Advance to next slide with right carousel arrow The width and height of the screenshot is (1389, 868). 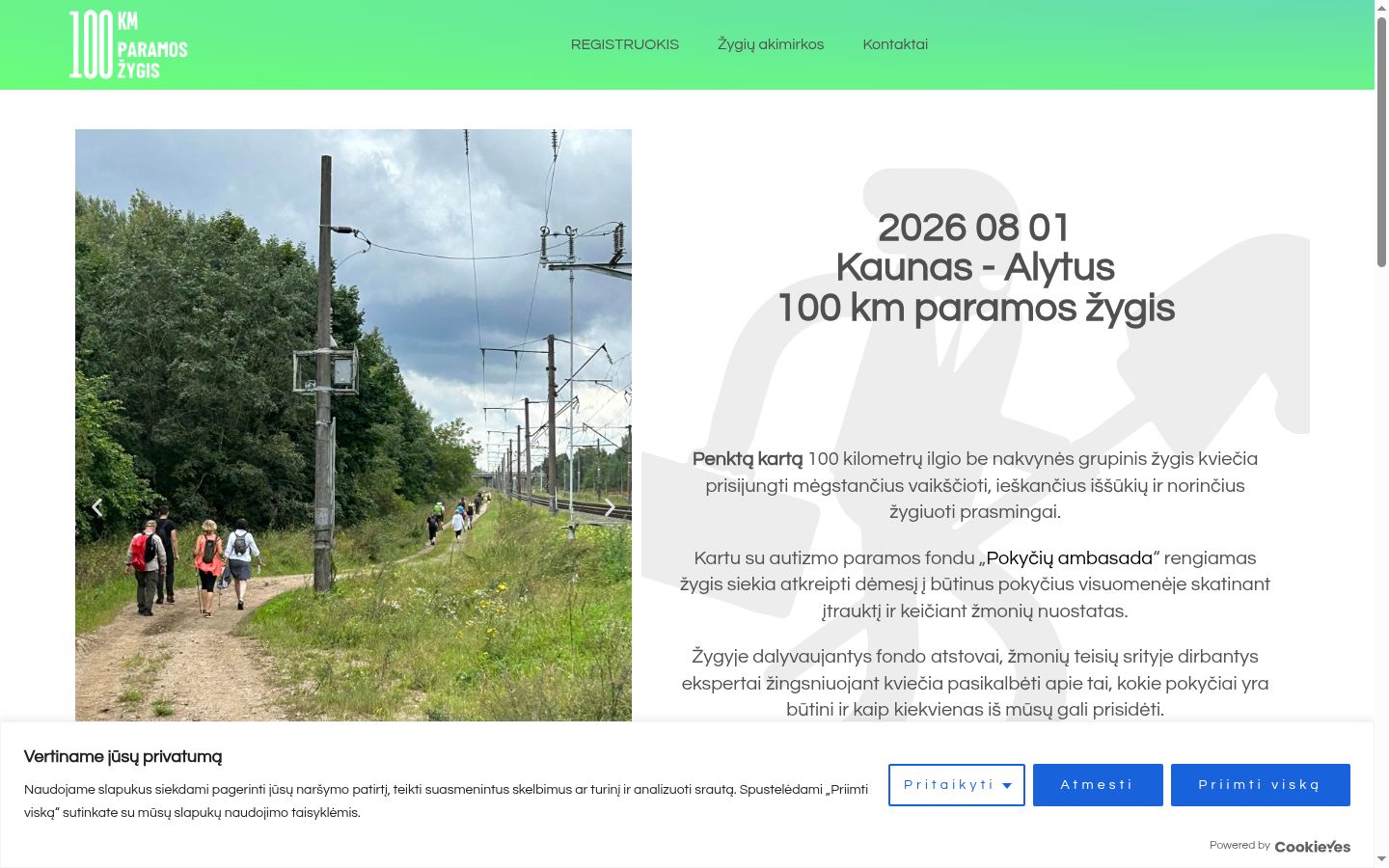pyautogui.click(x=610, y=507)
